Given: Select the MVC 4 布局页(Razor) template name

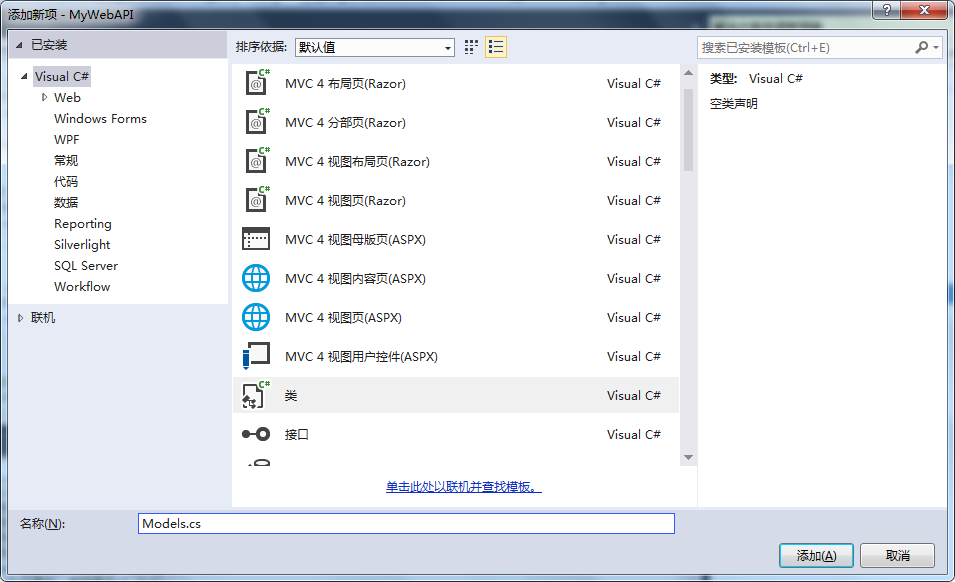Looking at the screenshot, I should coord(345,83).
